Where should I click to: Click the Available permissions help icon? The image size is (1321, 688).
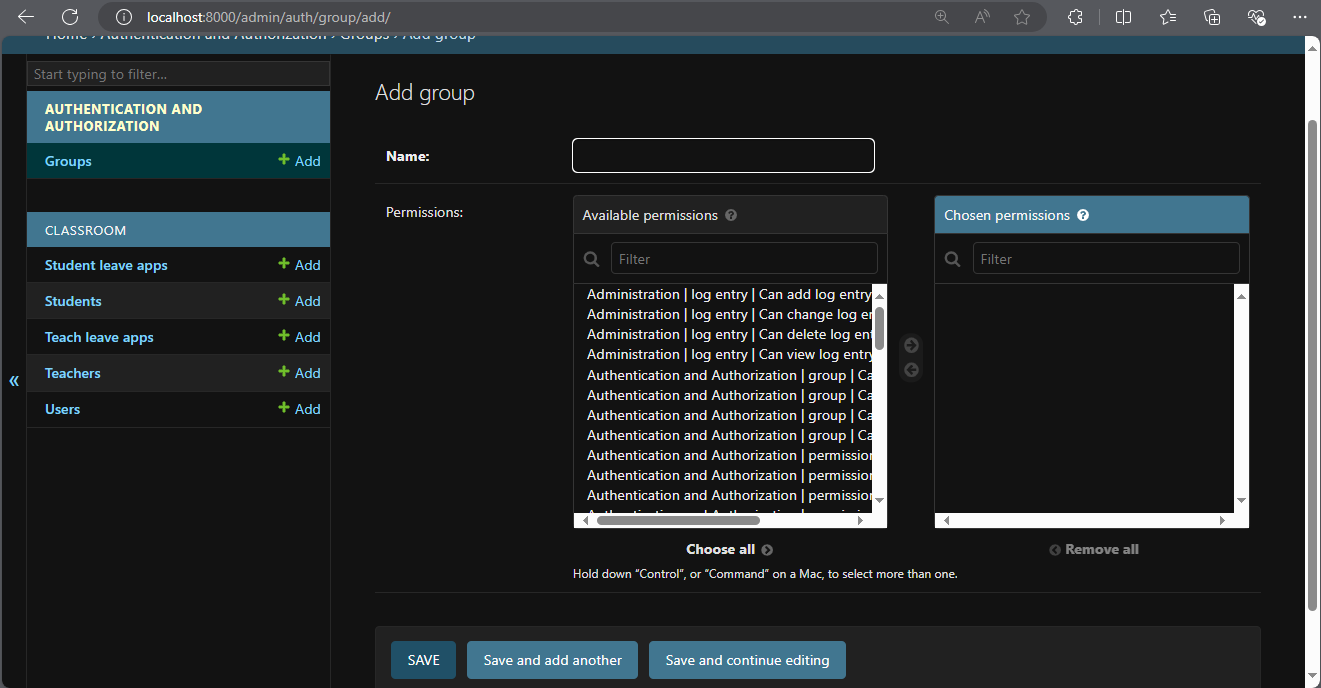pos(731,215)
